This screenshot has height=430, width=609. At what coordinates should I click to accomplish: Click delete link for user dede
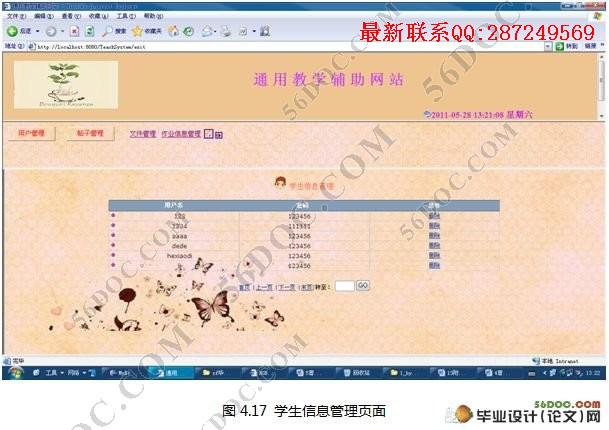434,245
